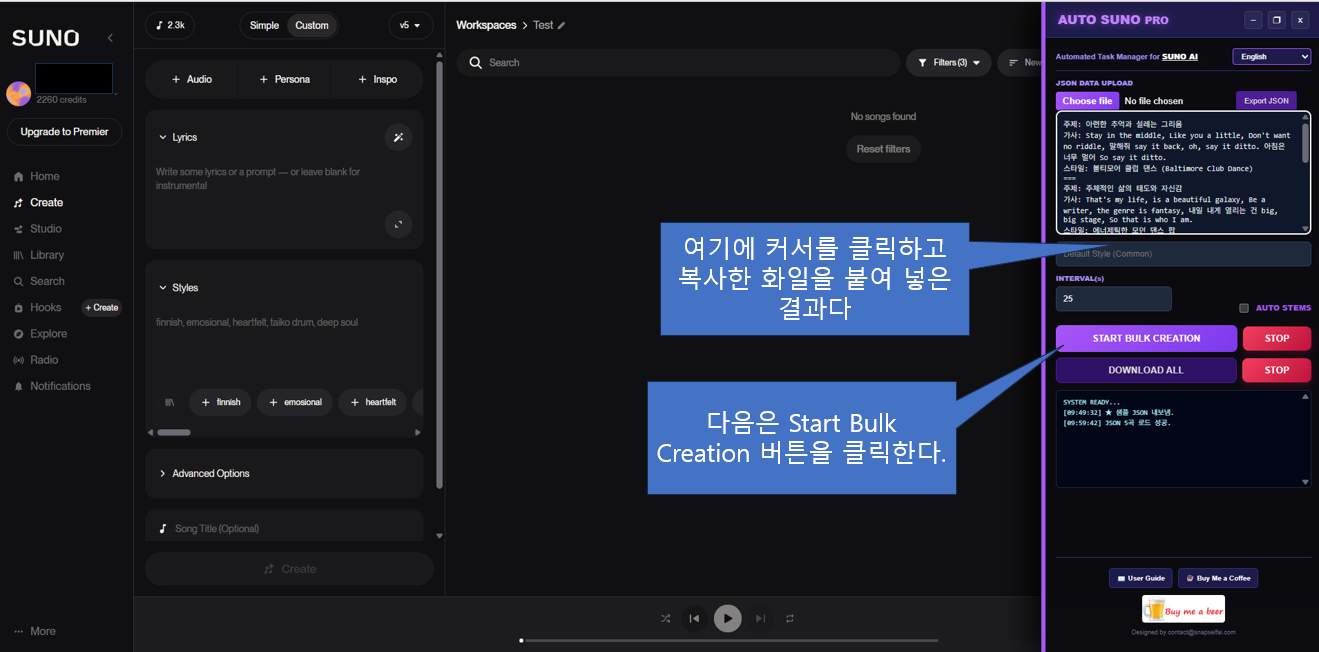This screenshot has width=1319, height=652.
Task: Collapse the Lyrics section
Action: [178, 137]
